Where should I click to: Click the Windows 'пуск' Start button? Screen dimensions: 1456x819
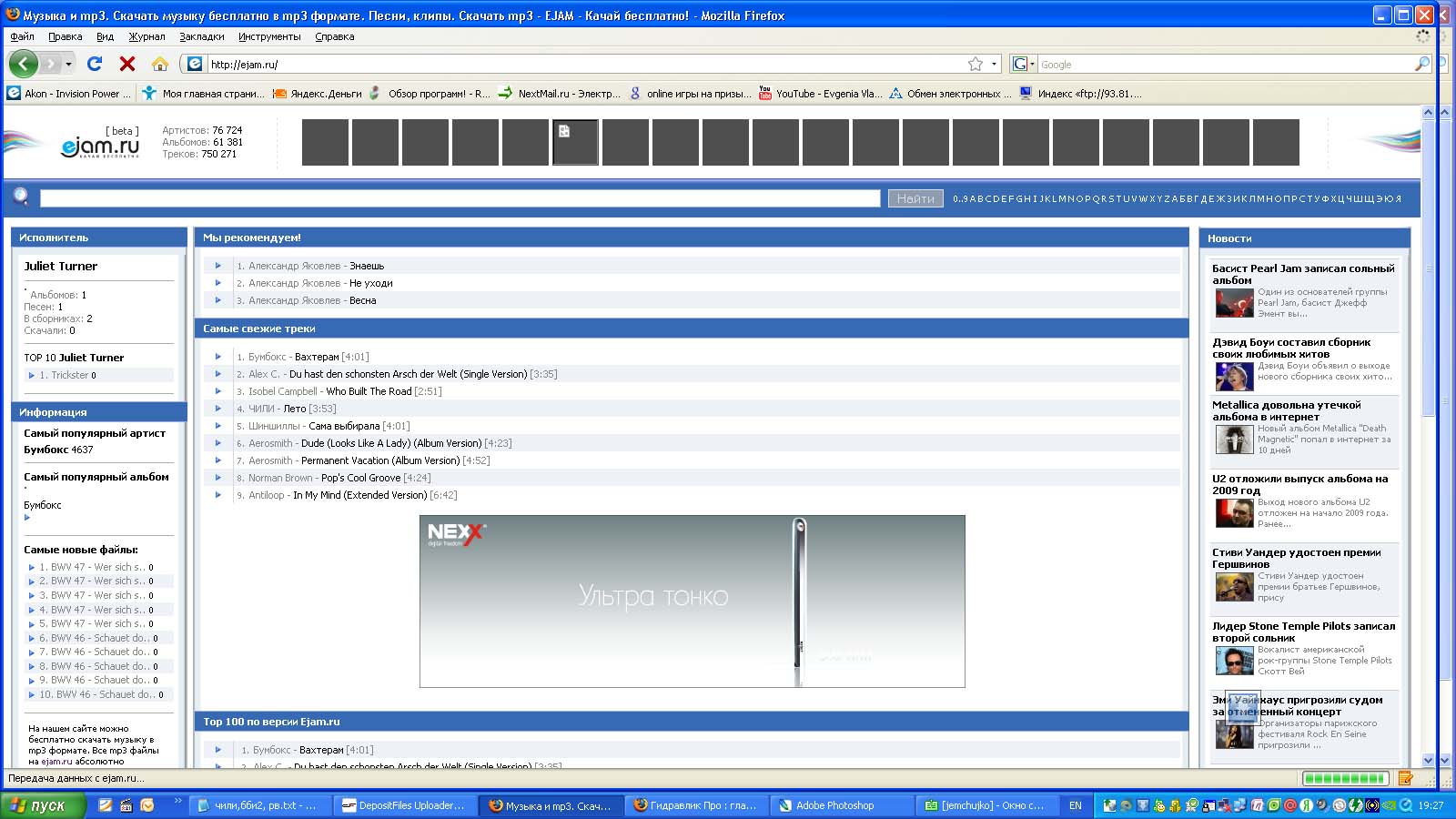click(x=44, y=805)
